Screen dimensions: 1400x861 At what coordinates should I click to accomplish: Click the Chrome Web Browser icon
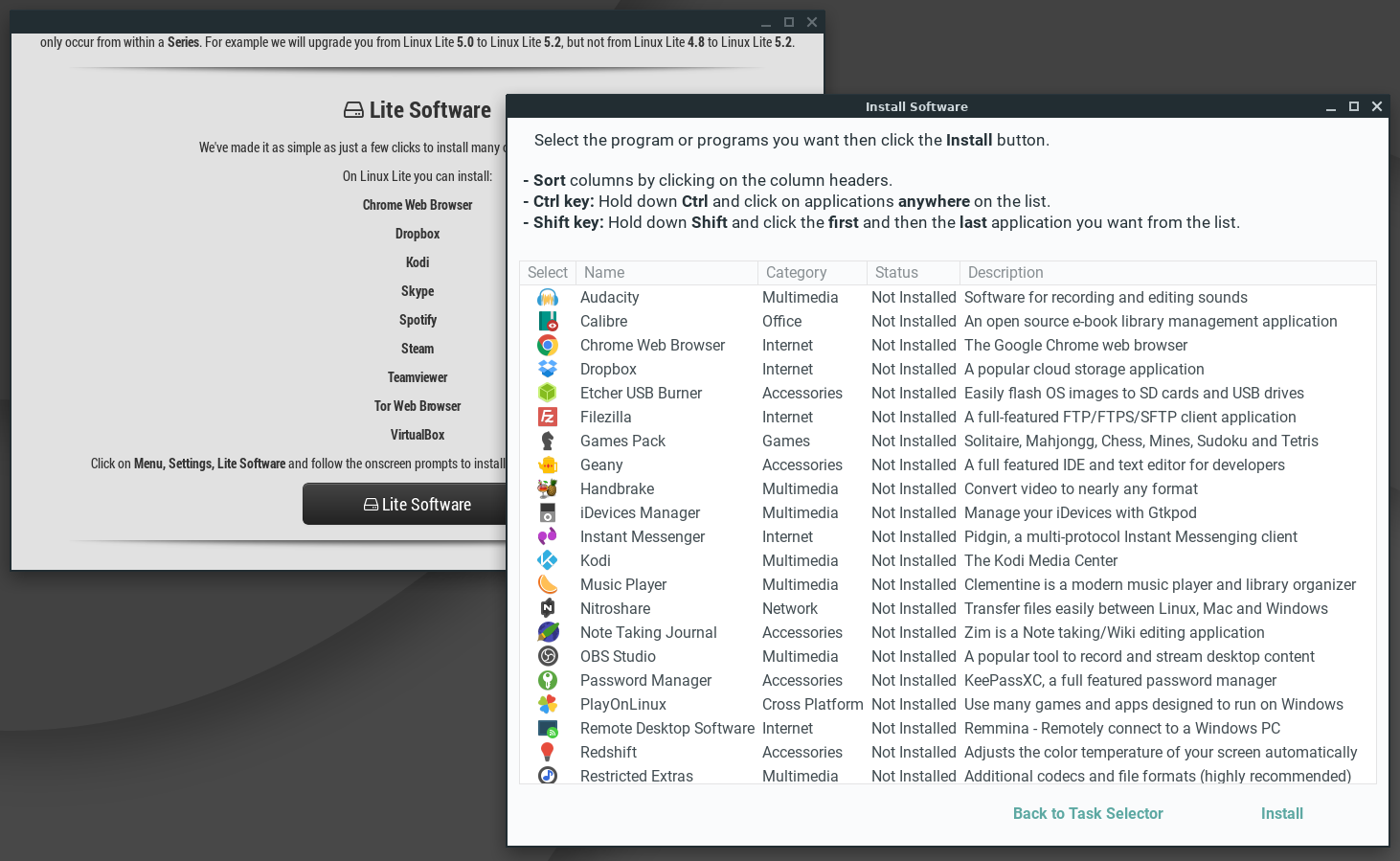[548, 345]
